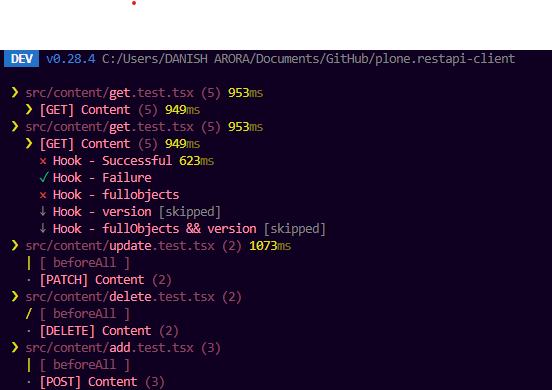Click yellow chevron beside add.test.tsx
The image size is (552, 390).
[x=15, y=347]
